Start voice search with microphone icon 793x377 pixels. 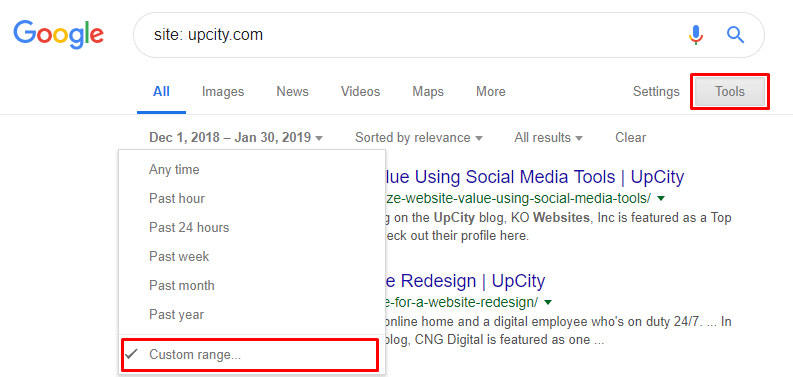point(696,35)
